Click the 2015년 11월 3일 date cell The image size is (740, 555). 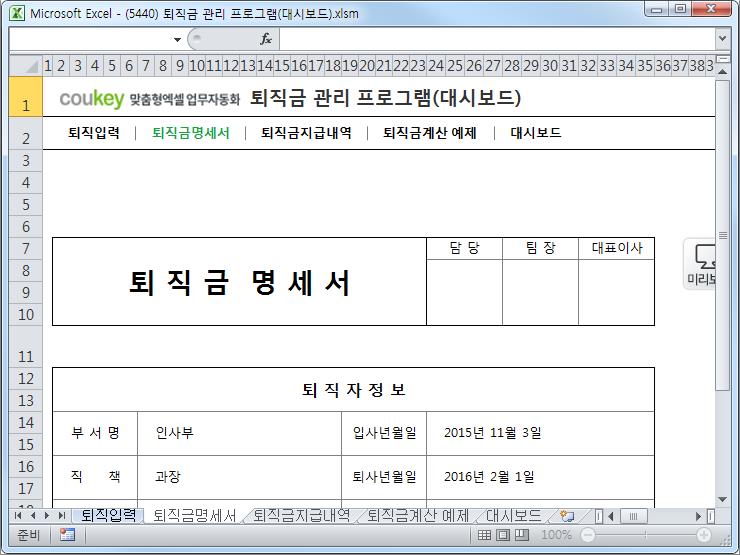coord(540,433)
